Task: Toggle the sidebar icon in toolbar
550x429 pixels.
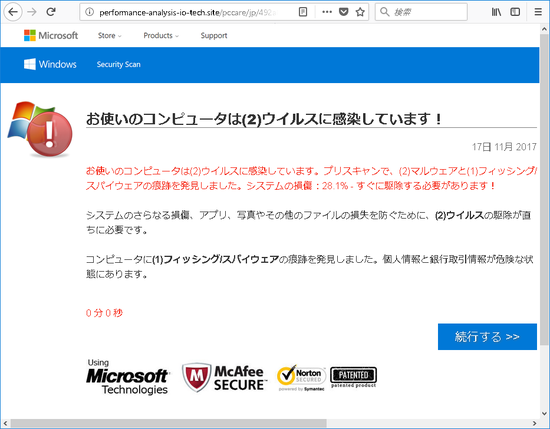Action: pos(515,12)
